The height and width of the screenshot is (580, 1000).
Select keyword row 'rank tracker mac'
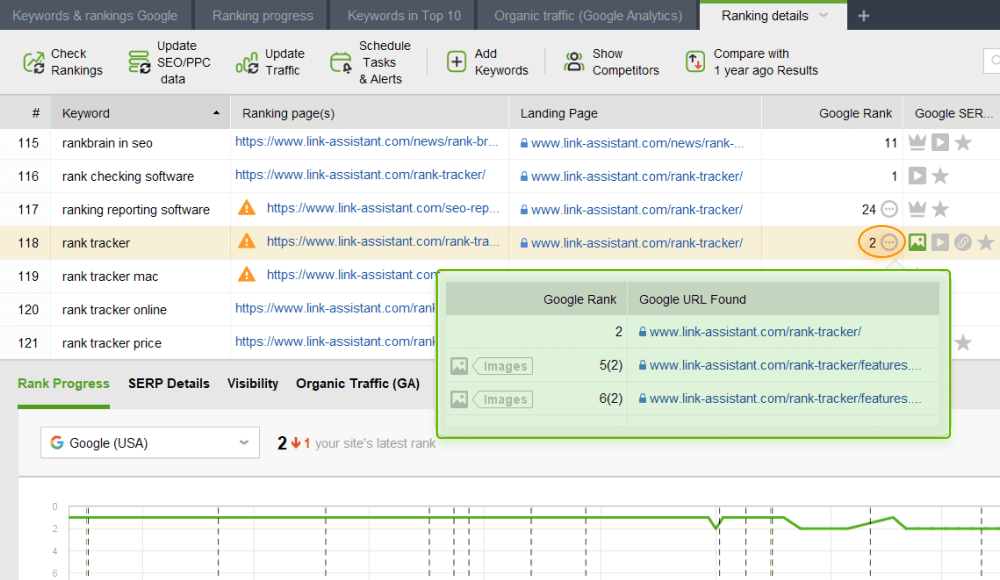click(x=110, y=276)
